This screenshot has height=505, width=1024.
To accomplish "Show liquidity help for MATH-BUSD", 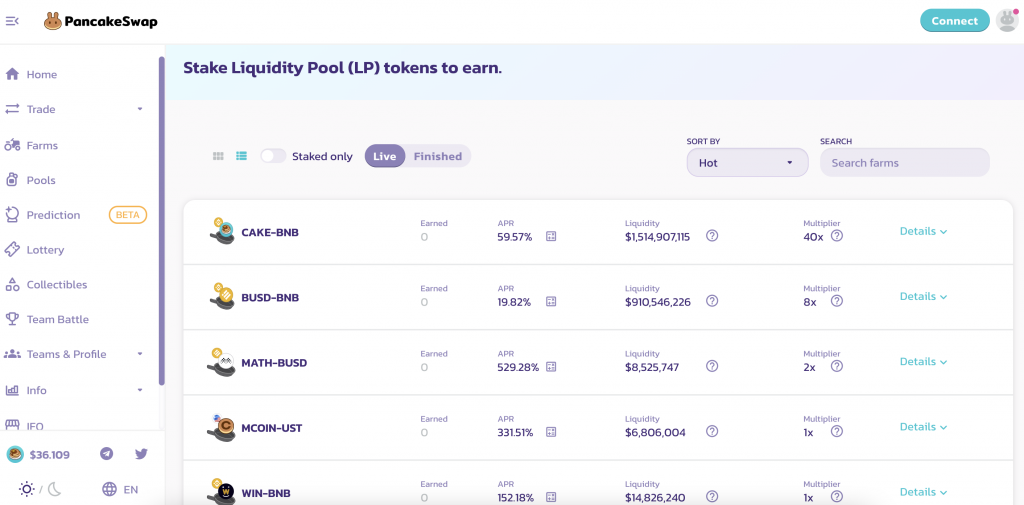I will 712,366.
